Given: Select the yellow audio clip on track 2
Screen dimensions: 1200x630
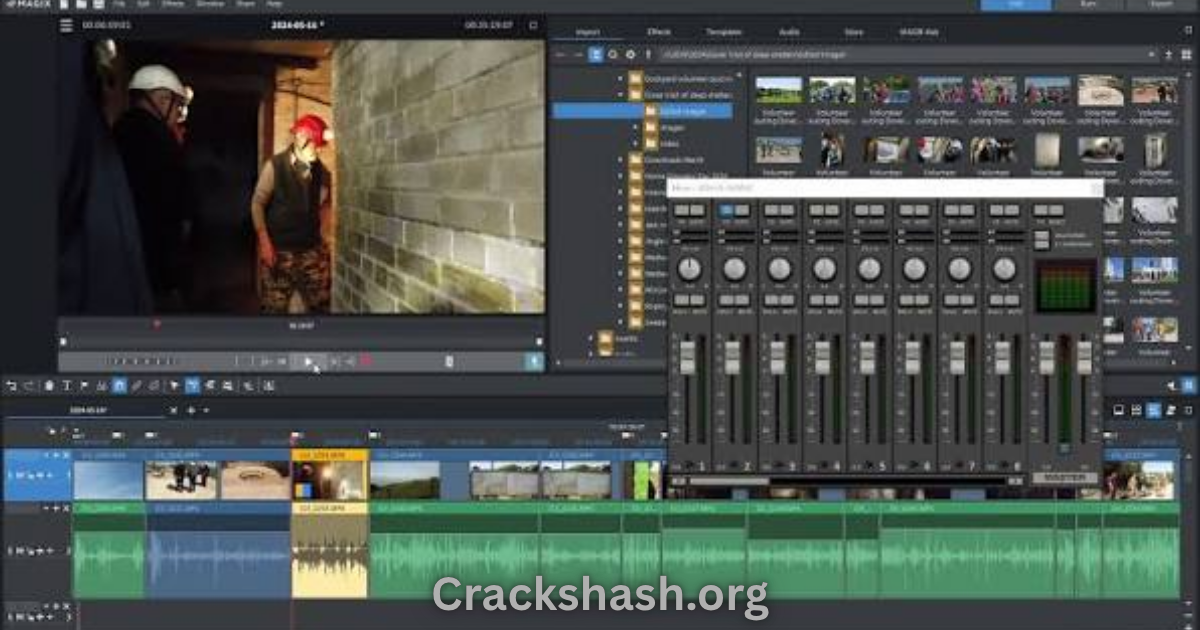Looking at the screenshot, I should click(x=330, y=551).
